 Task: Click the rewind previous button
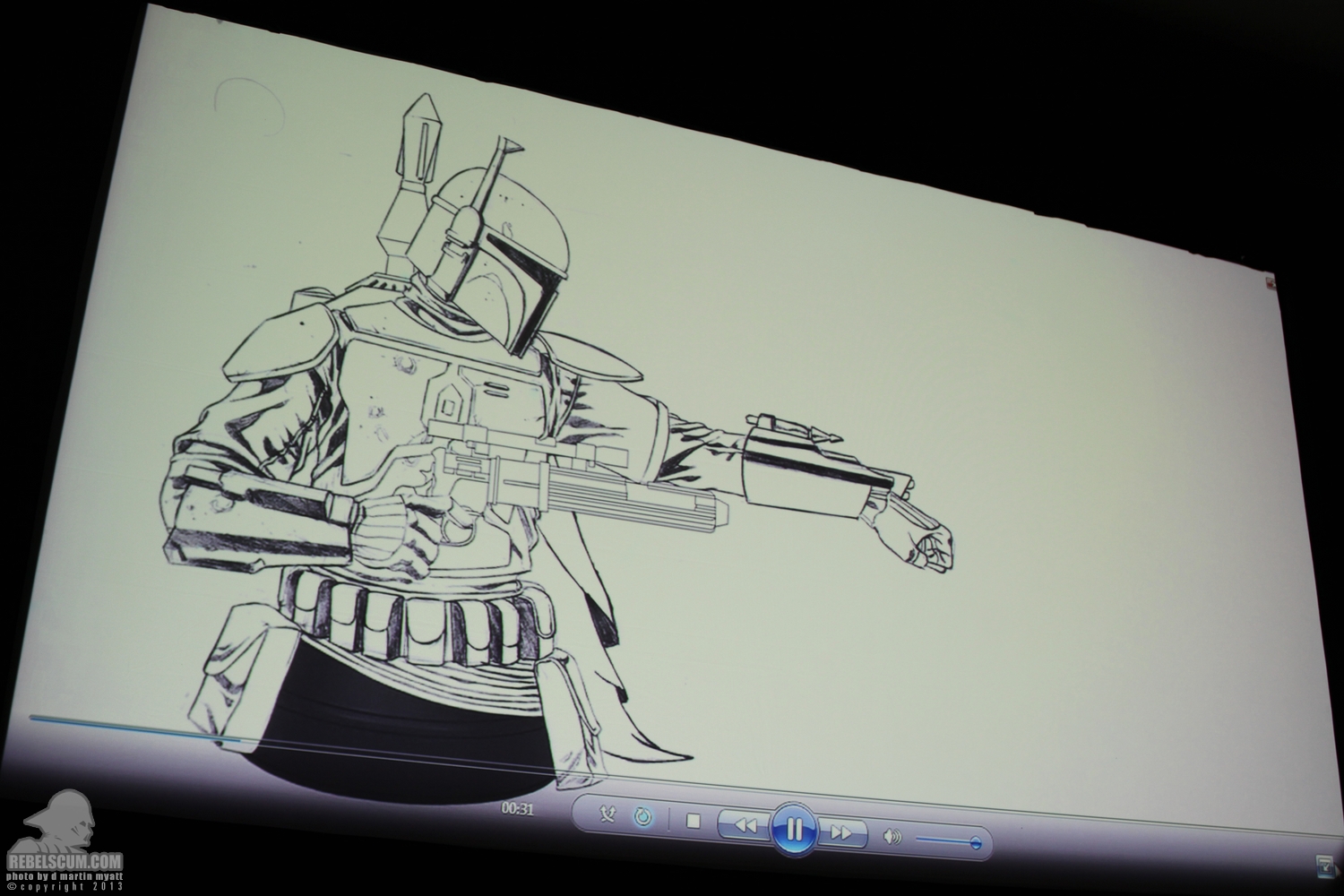(x=745, y=824)
